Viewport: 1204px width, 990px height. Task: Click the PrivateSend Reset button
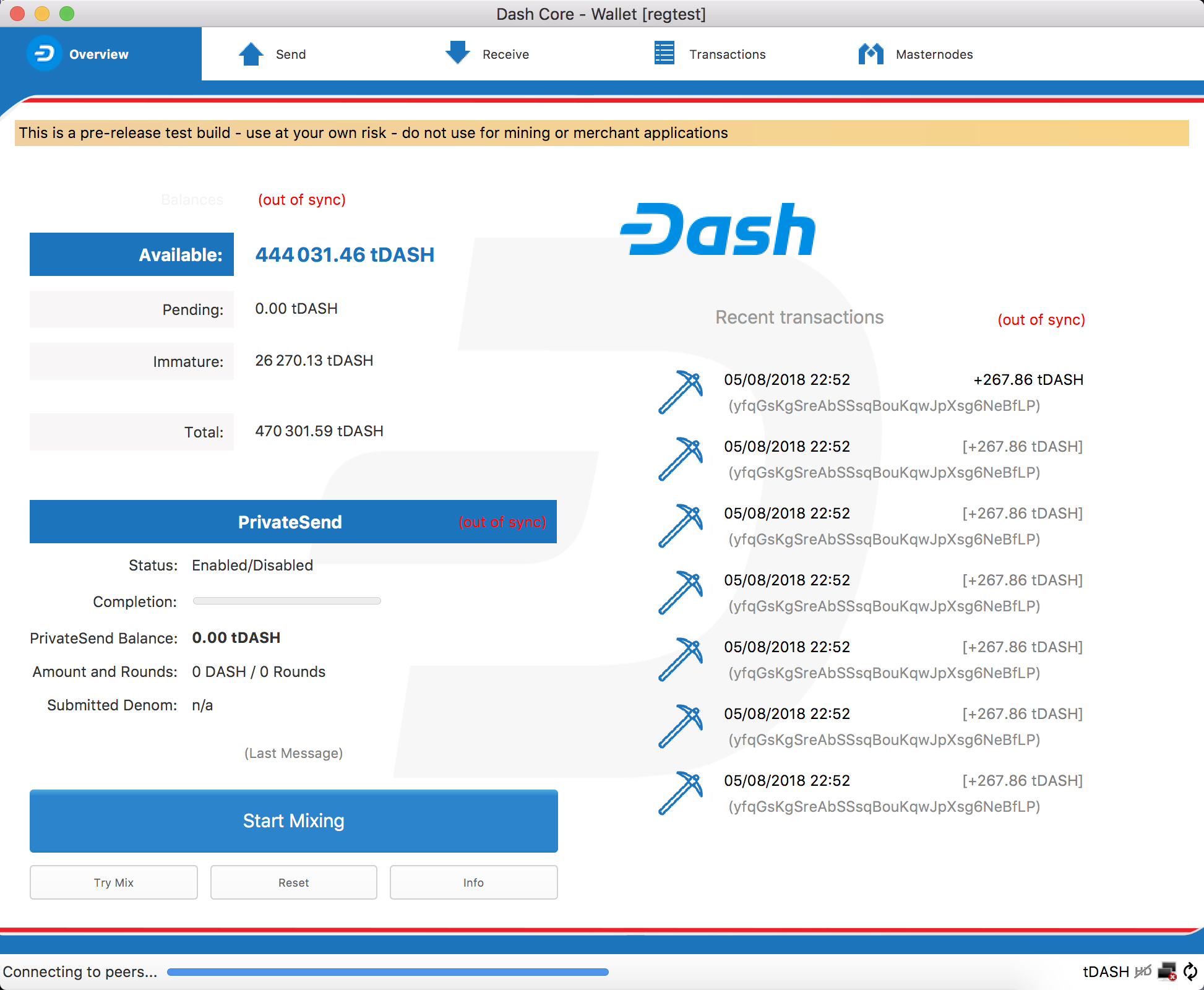tap(294, 882)
